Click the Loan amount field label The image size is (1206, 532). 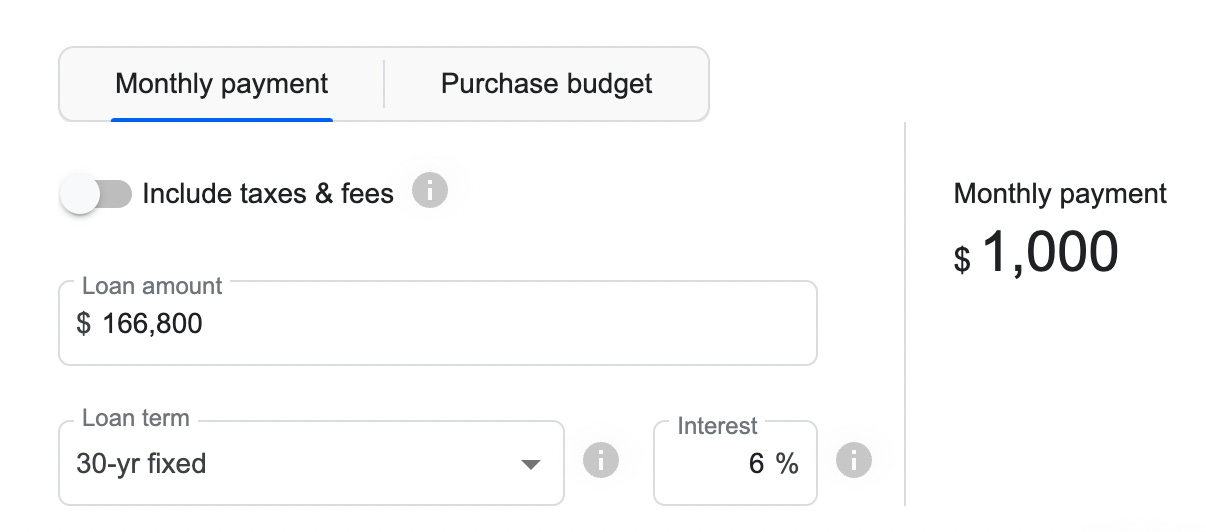pyautogui.click(x=152, y=286)
